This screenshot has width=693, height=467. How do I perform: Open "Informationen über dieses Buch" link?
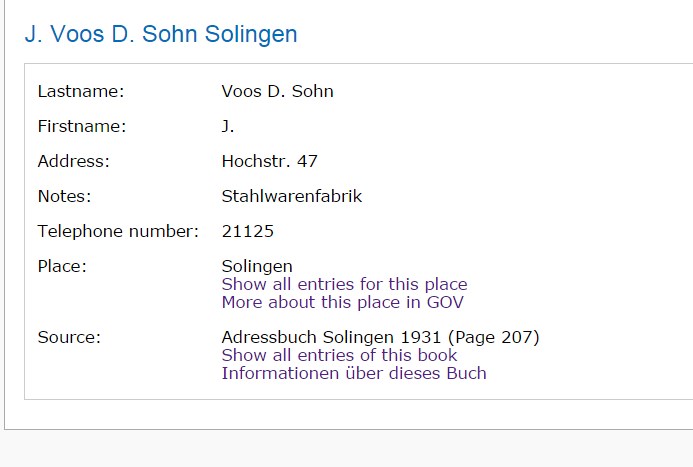tap(353, 373)
